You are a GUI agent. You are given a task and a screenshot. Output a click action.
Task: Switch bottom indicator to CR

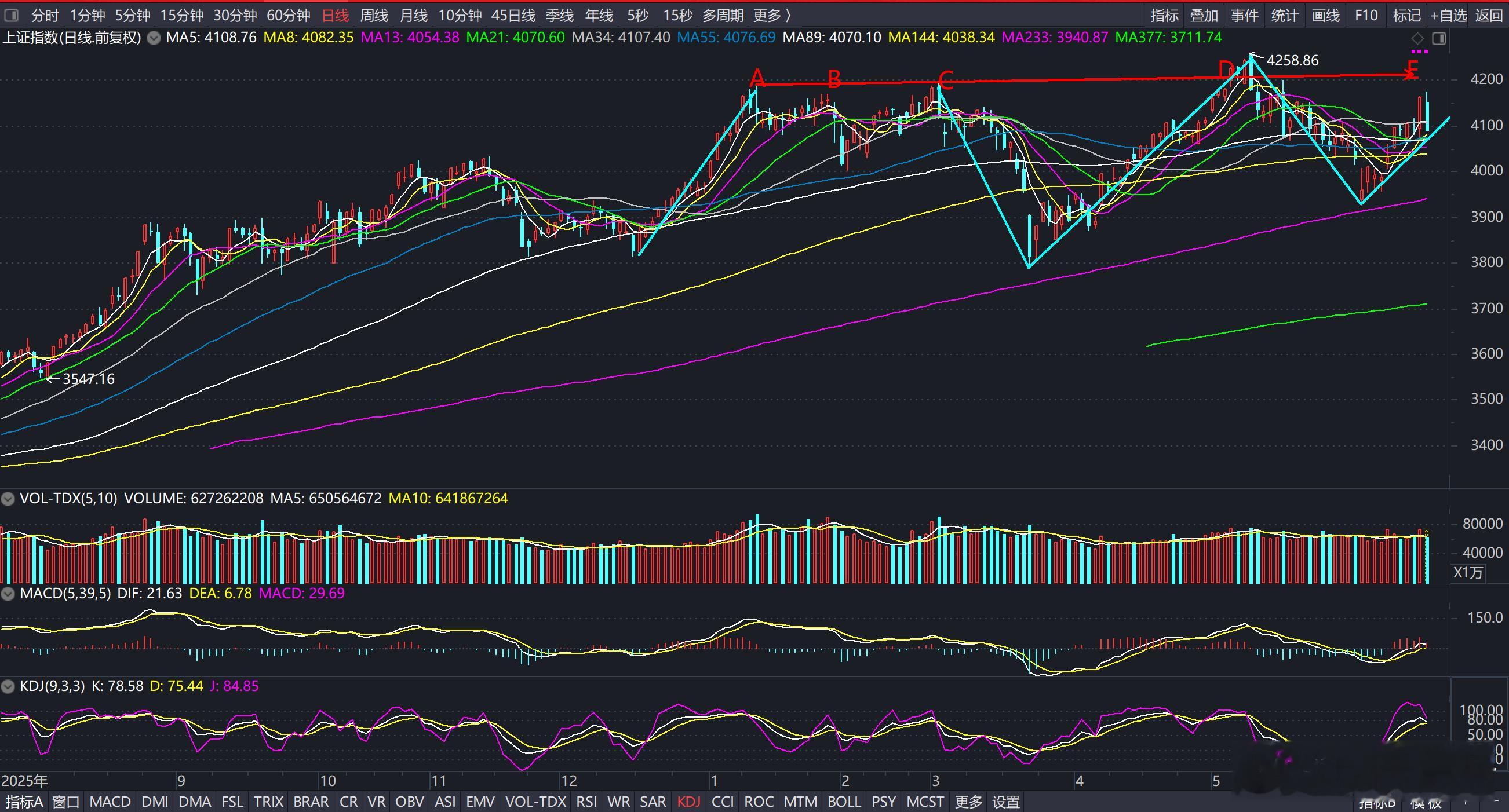pos(348,802)
